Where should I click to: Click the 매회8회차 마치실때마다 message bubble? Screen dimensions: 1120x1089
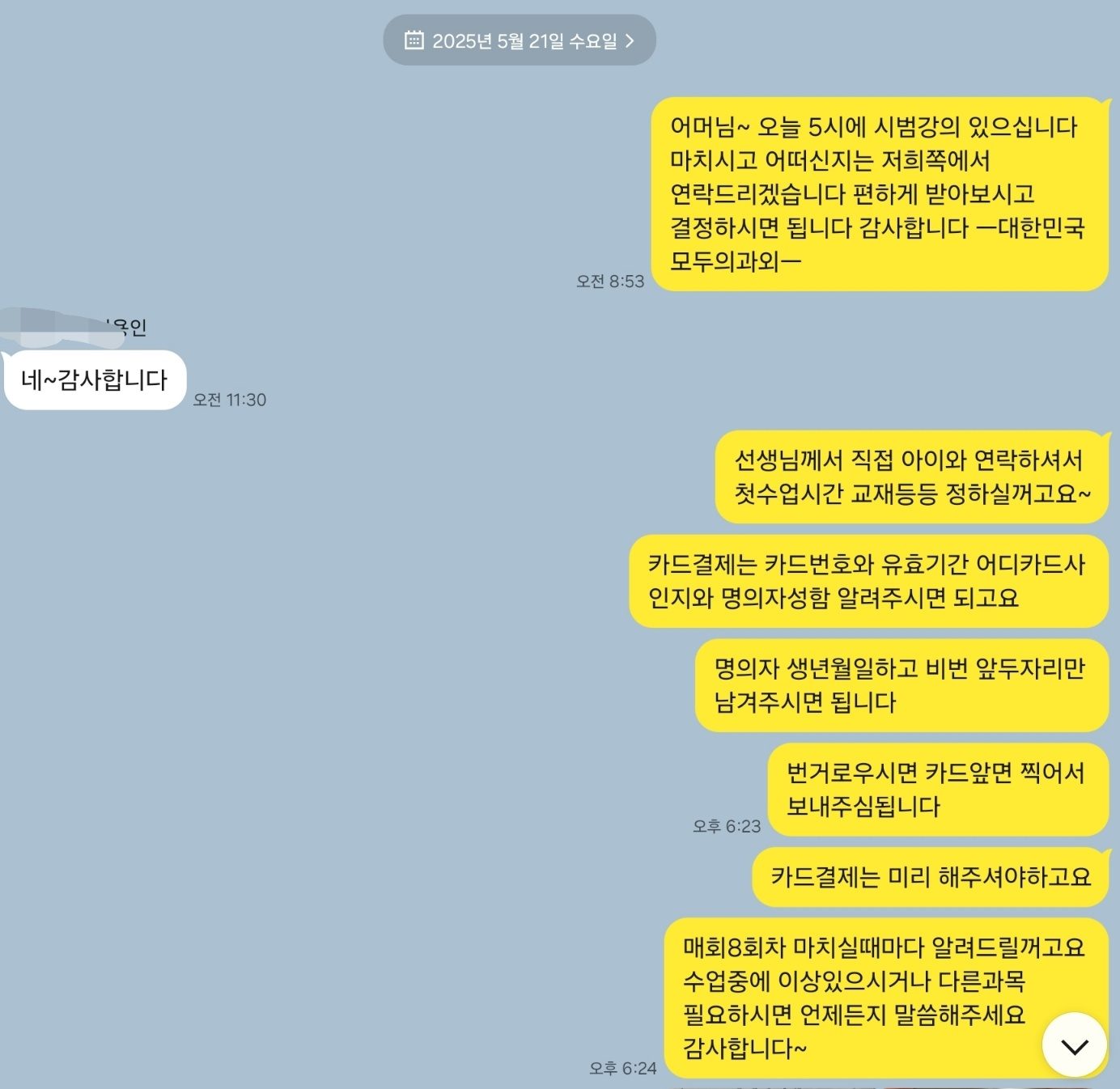[886, 998]
